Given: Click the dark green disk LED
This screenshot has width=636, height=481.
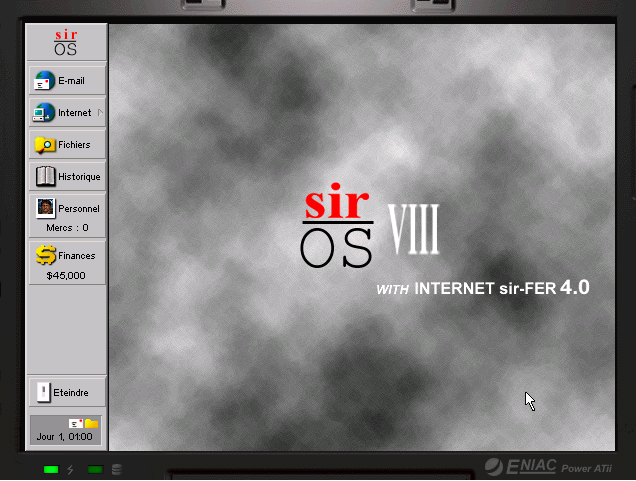Looking at the screenshot, I should 95,470.
